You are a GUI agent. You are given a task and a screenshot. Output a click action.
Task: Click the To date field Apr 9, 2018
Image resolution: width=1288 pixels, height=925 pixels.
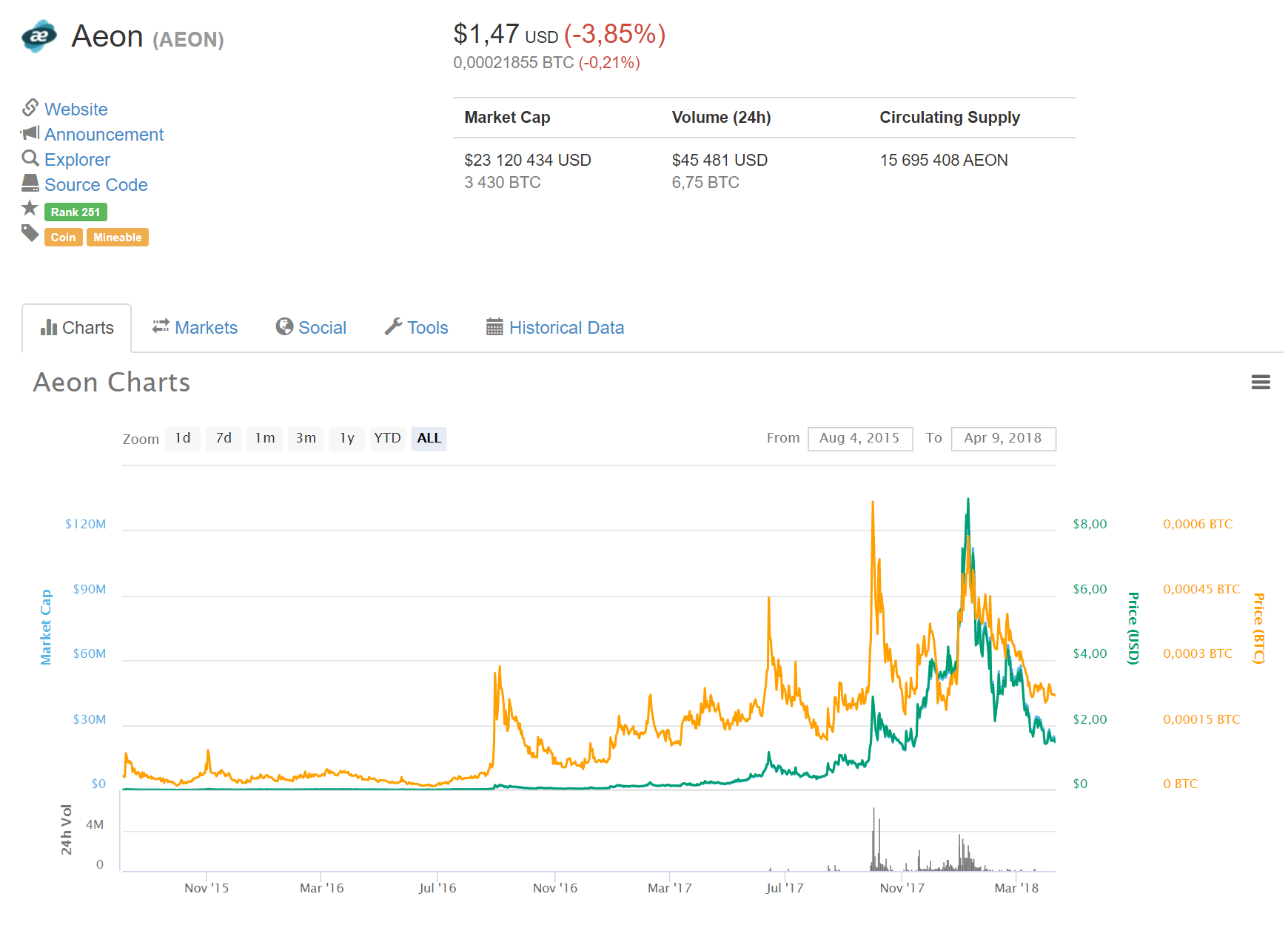click(x=1003, y=438)
